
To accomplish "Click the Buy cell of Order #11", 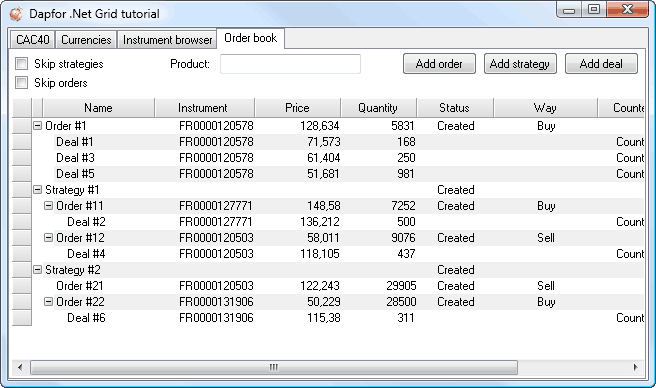I will pyautogui.click(x=546, y=206).
